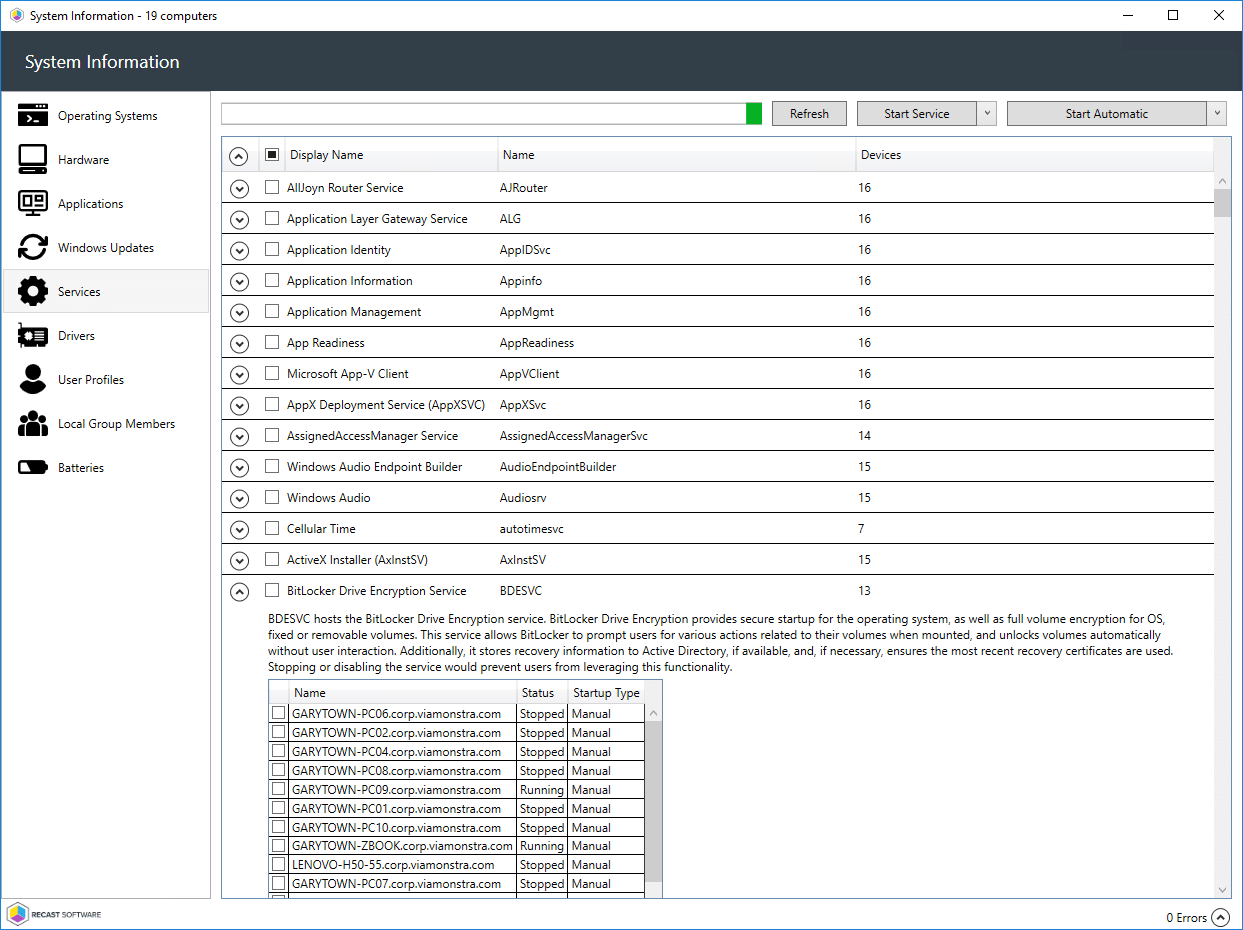Image resolution: width=1243 pixels, height=930 pixels.
Task: Select the GARYTOWN-PC09 computer checkbox
Action: click(278, 789)
